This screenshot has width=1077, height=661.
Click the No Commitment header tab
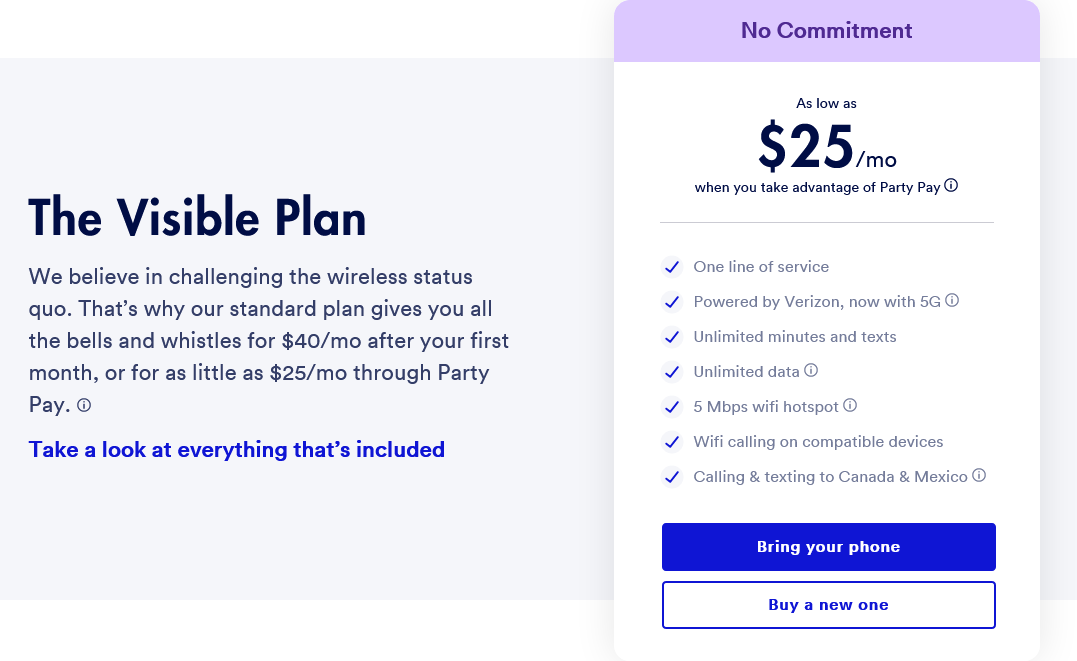coord(826,30)
